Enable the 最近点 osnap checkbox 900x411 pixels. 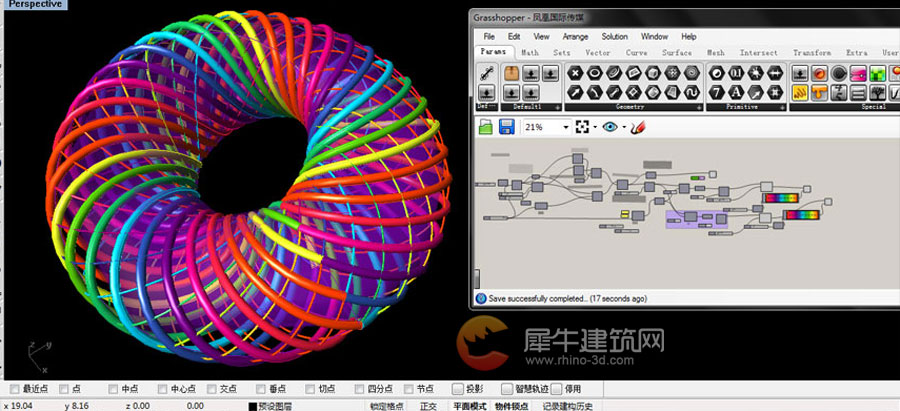[15, 389]
